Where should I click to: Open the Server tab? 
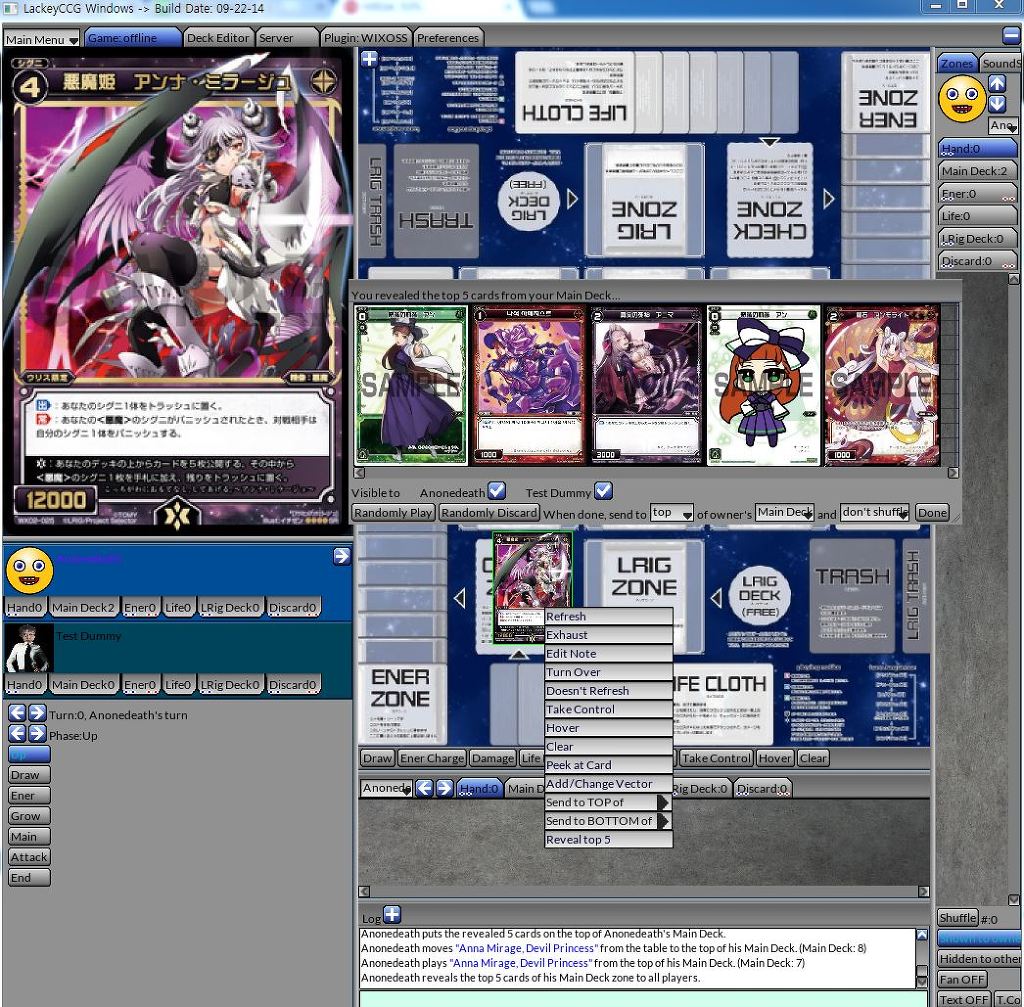pyautogui.click(x=287, y=38)
